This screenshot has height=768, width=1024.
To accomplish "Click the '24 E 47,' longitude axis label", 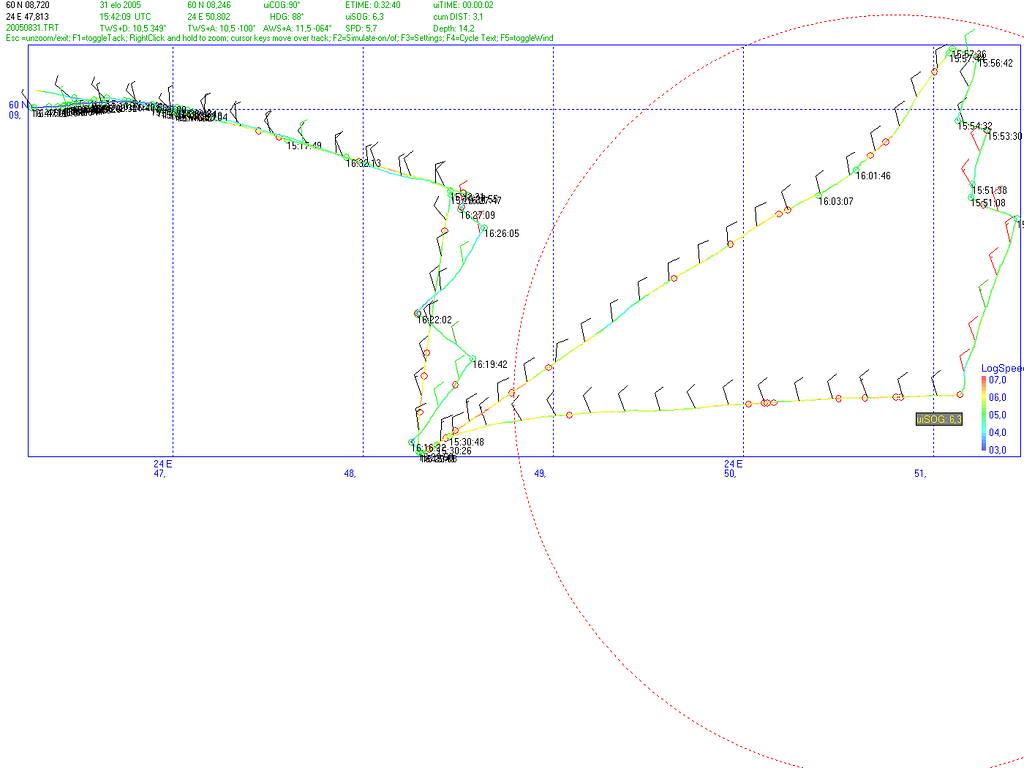I will (163, 469).
